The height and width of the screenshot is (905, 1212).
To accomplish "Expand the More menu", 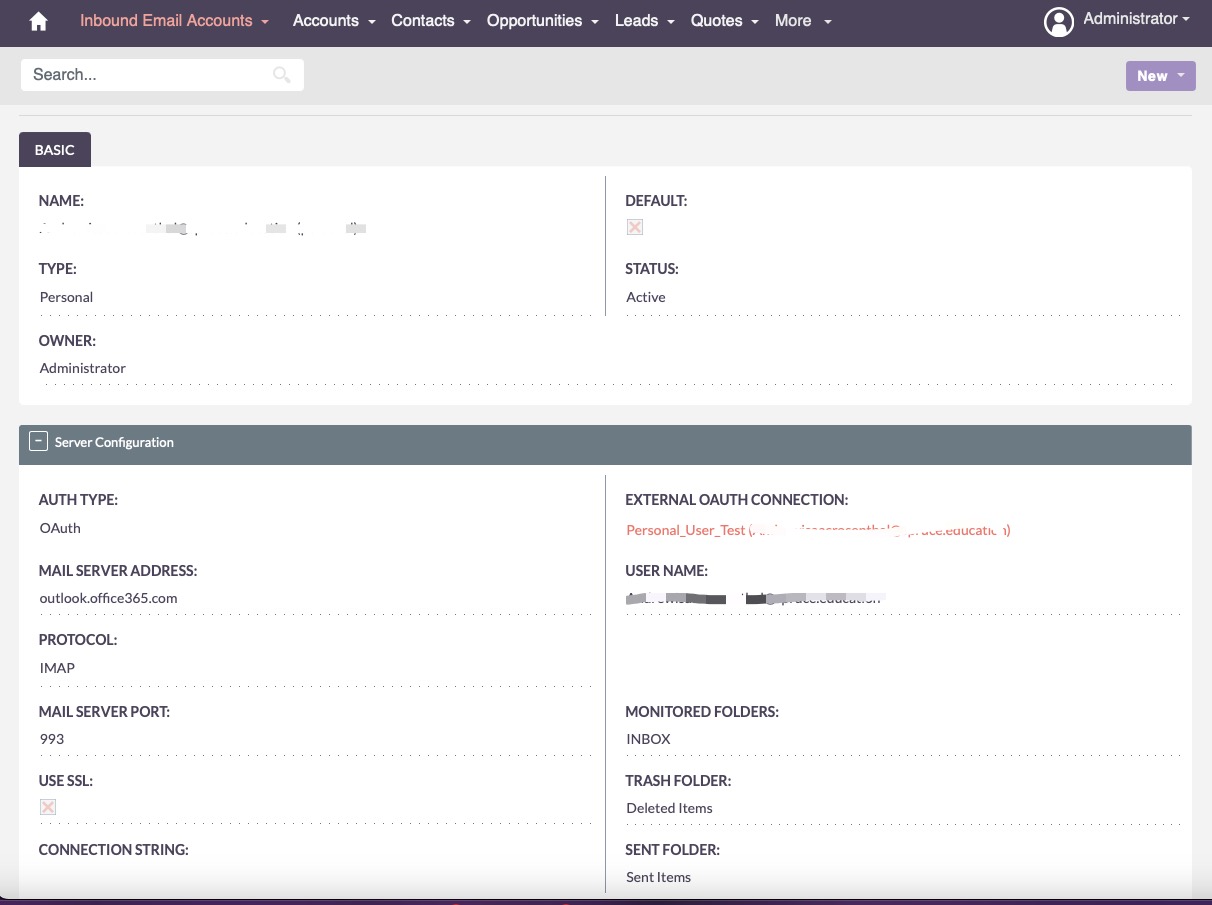I will tap(803, 20).
